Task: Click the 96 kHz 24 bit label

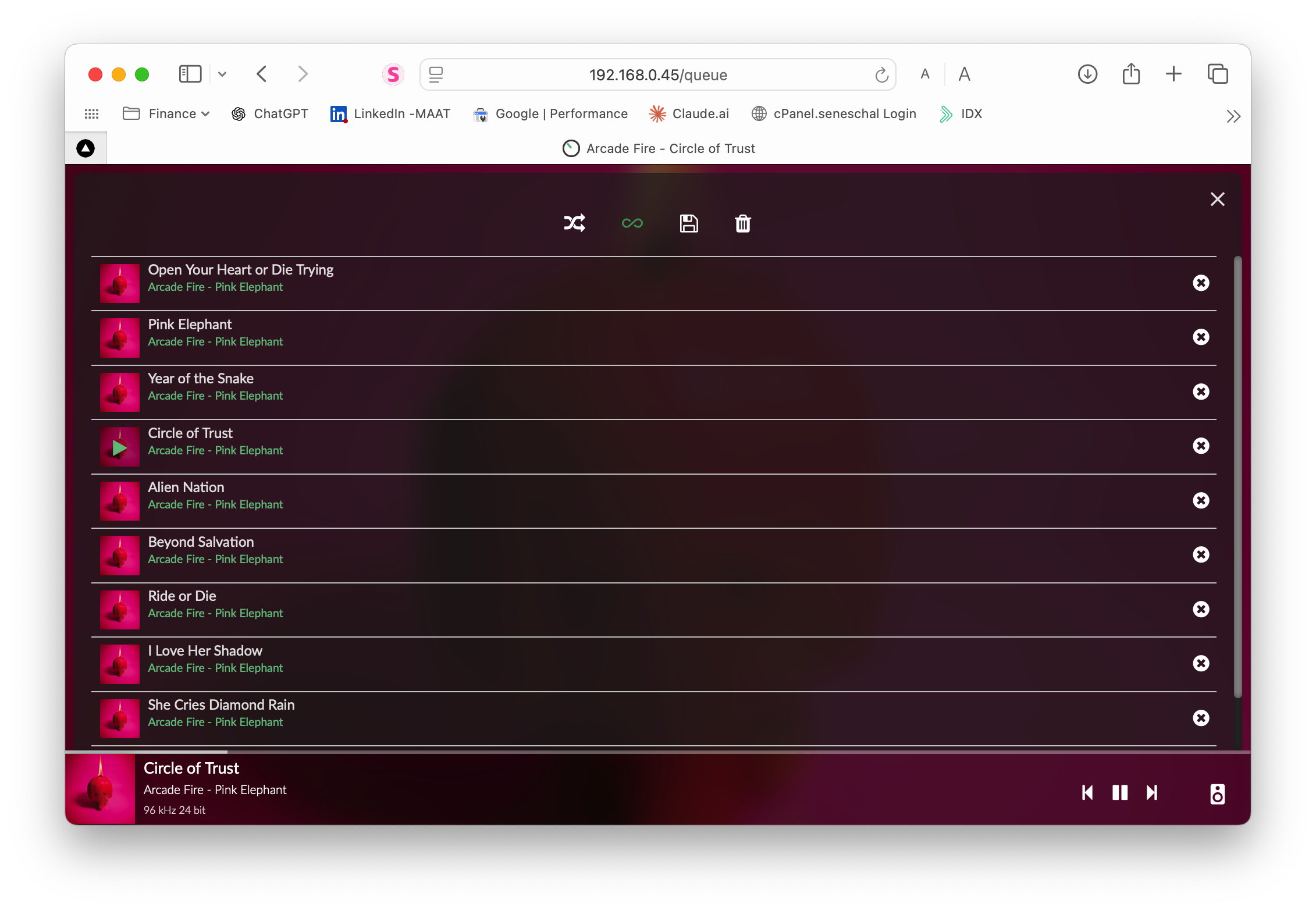Action: (x=175, y=810)
